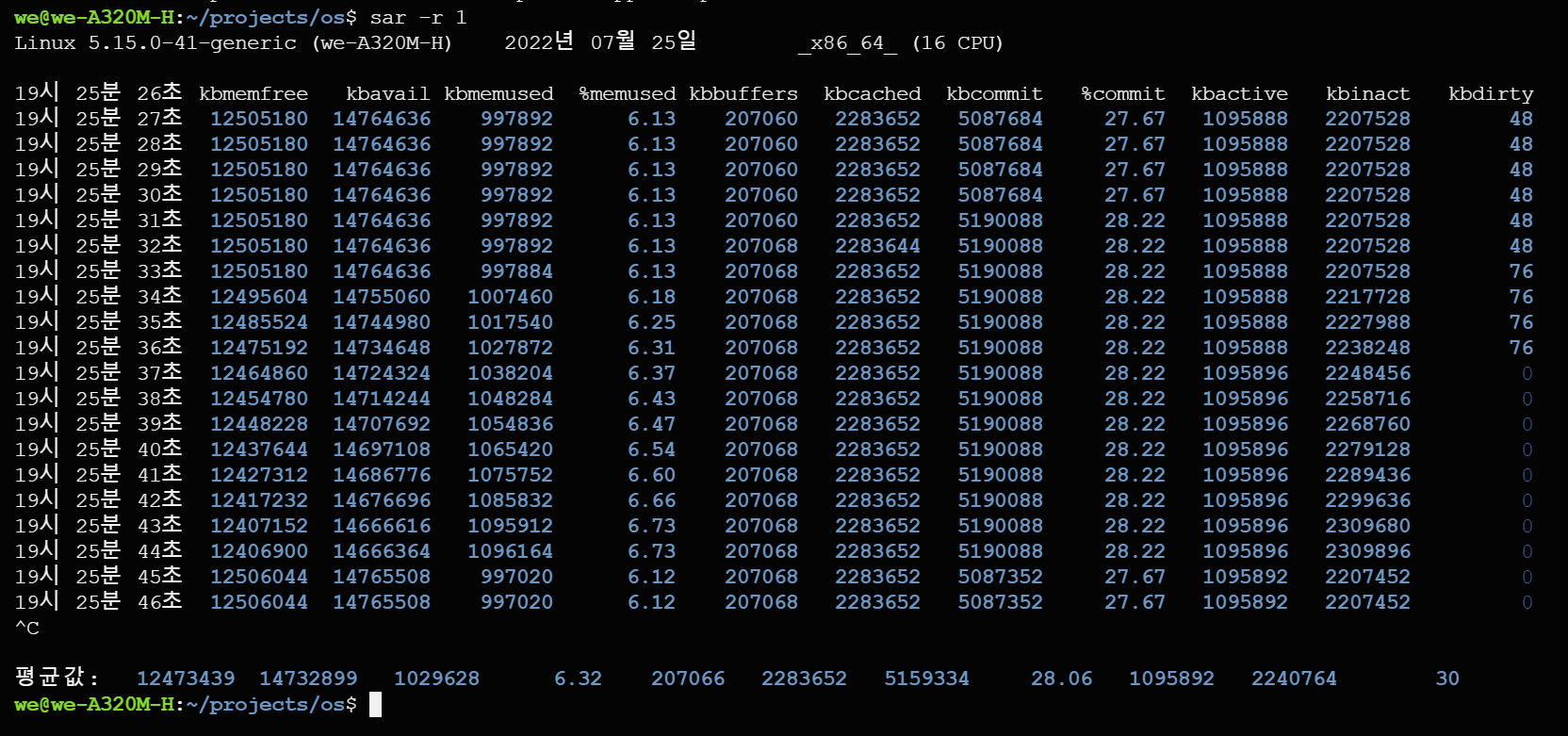Click the timestamp '19시 25분 30초'

[98, 194]
